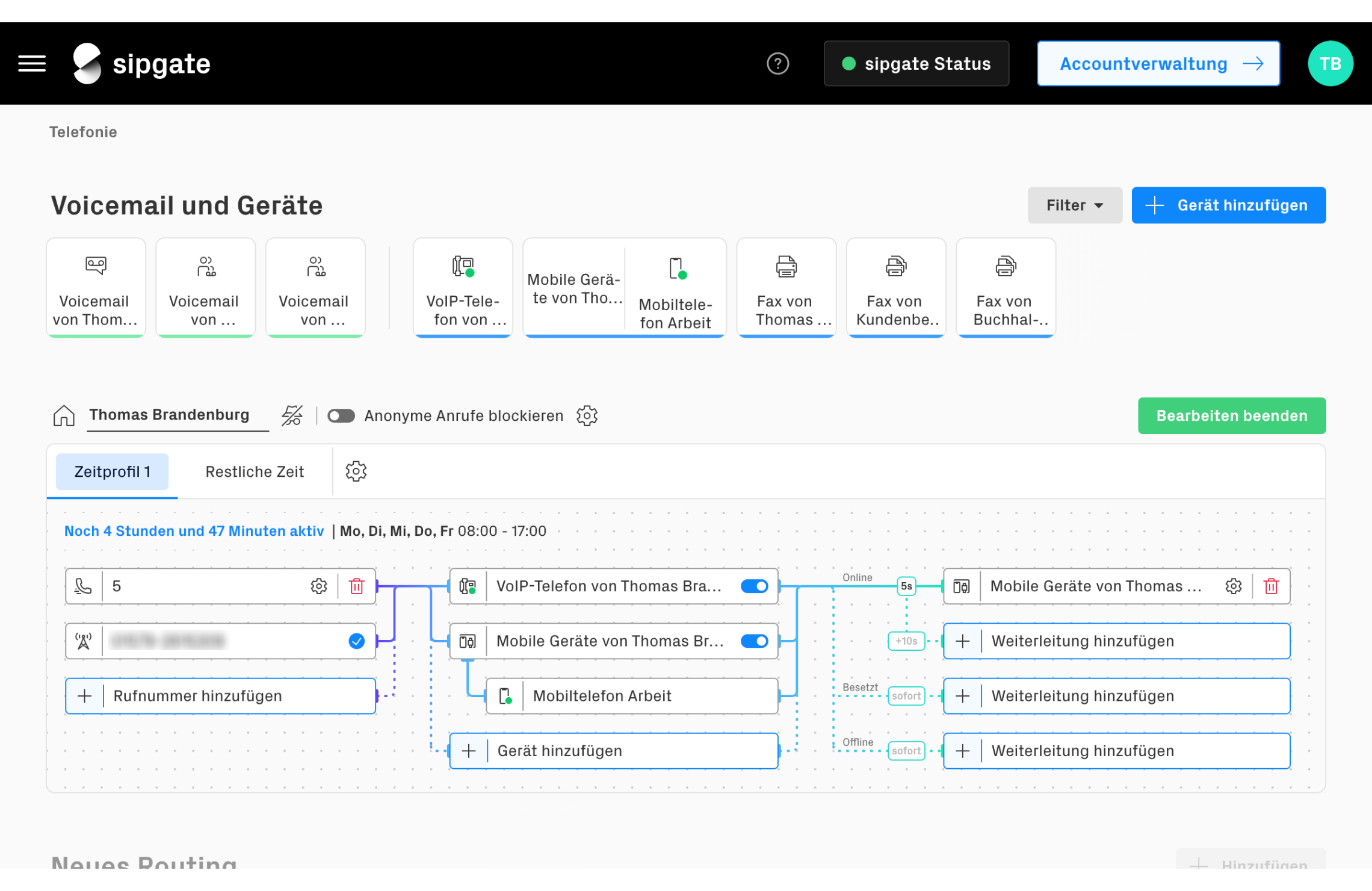This screenshot has height=891, width=1372.
Task: Delete the Mobile Geräte forwarding via trash icon
Action: 1271,586
